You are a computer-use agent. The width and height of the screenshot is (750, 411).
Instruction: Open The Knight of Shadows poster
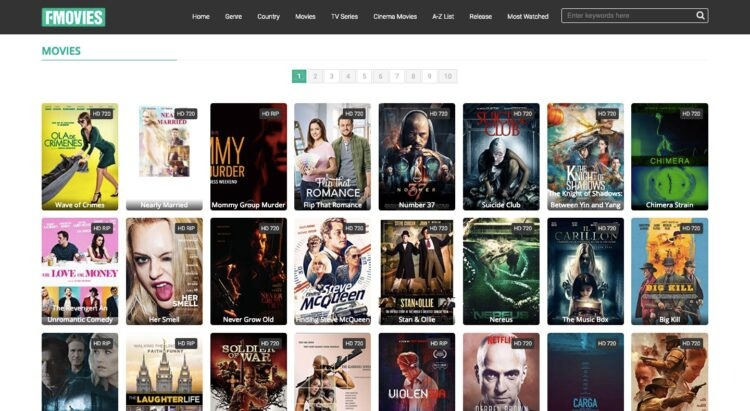(x=585, y=156)
